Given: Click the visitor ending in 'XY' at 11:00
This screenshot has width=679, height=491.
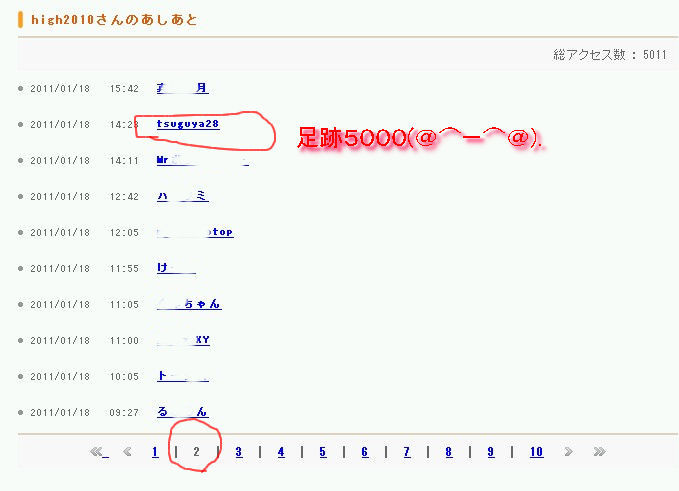Looking at the screenshot, I should 184,340.
